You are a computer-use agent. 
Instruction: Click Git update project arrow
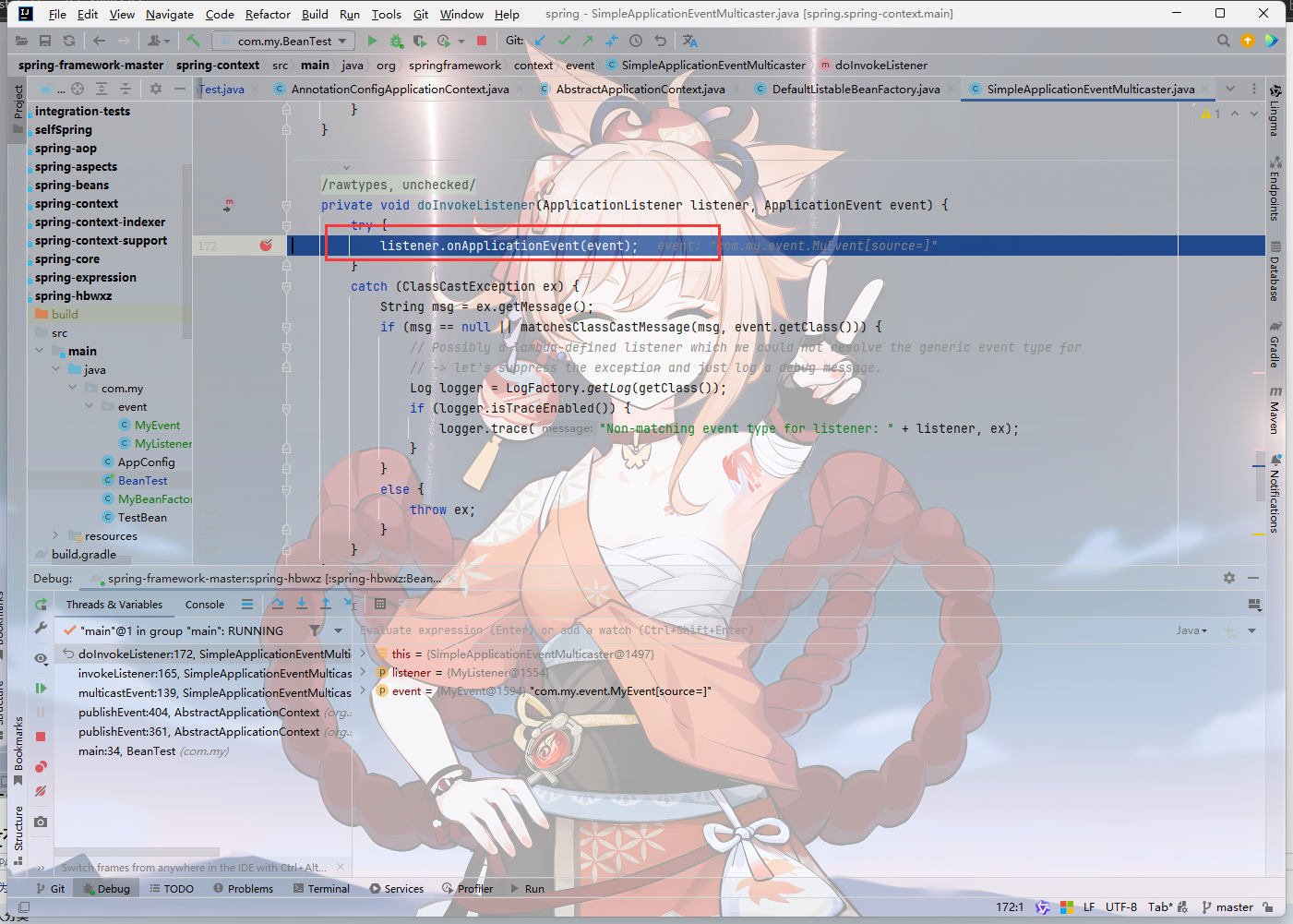click(540, 41)
